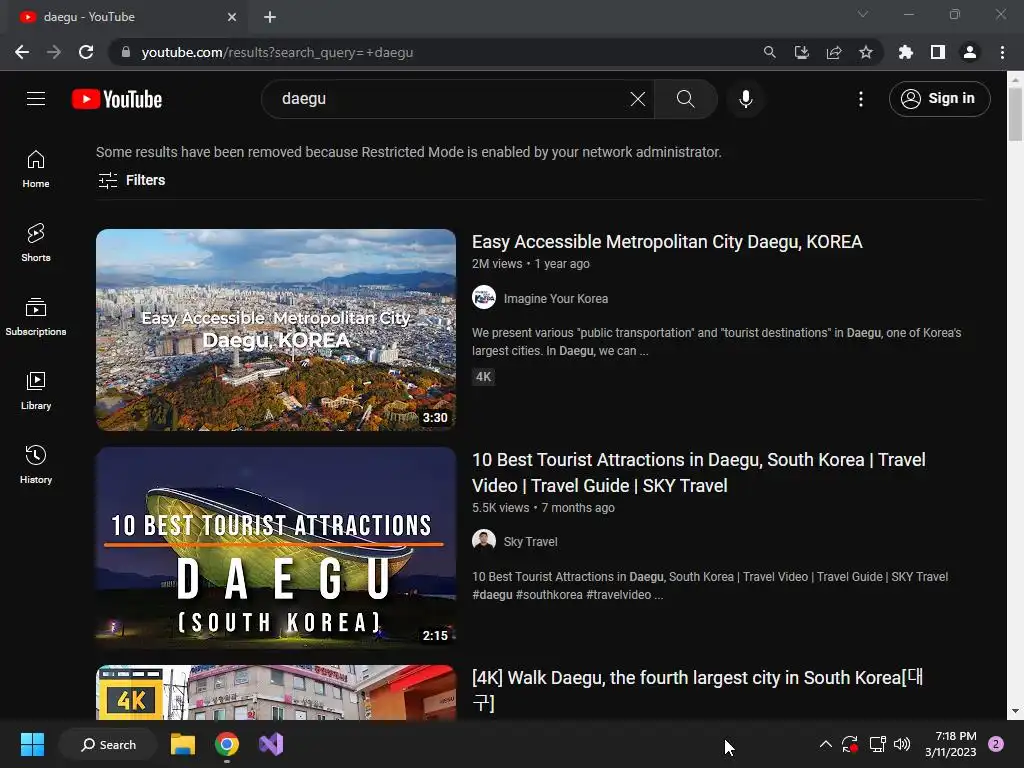Click the address bar URL
The height and width of the screenshot is (768, 1024).
click(x=277, y=52)
